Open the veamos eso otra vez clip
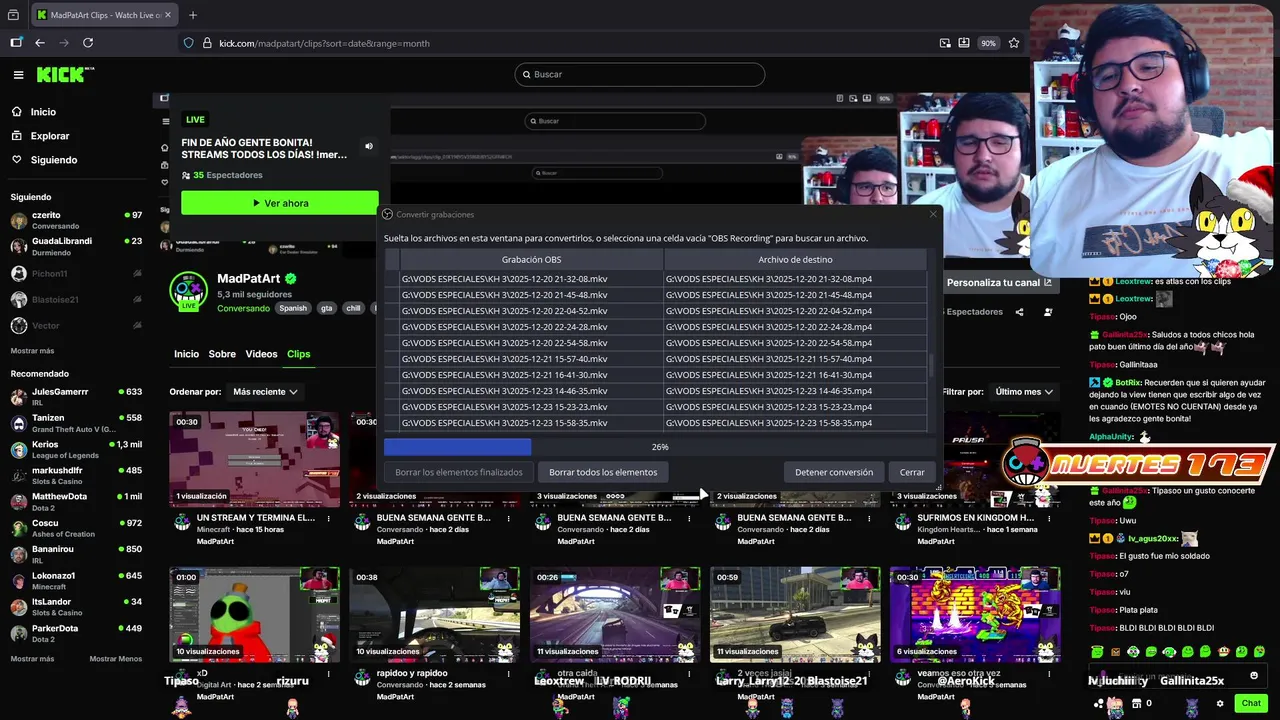Viewport: 1280px width, 720px height. pos(975,615)
